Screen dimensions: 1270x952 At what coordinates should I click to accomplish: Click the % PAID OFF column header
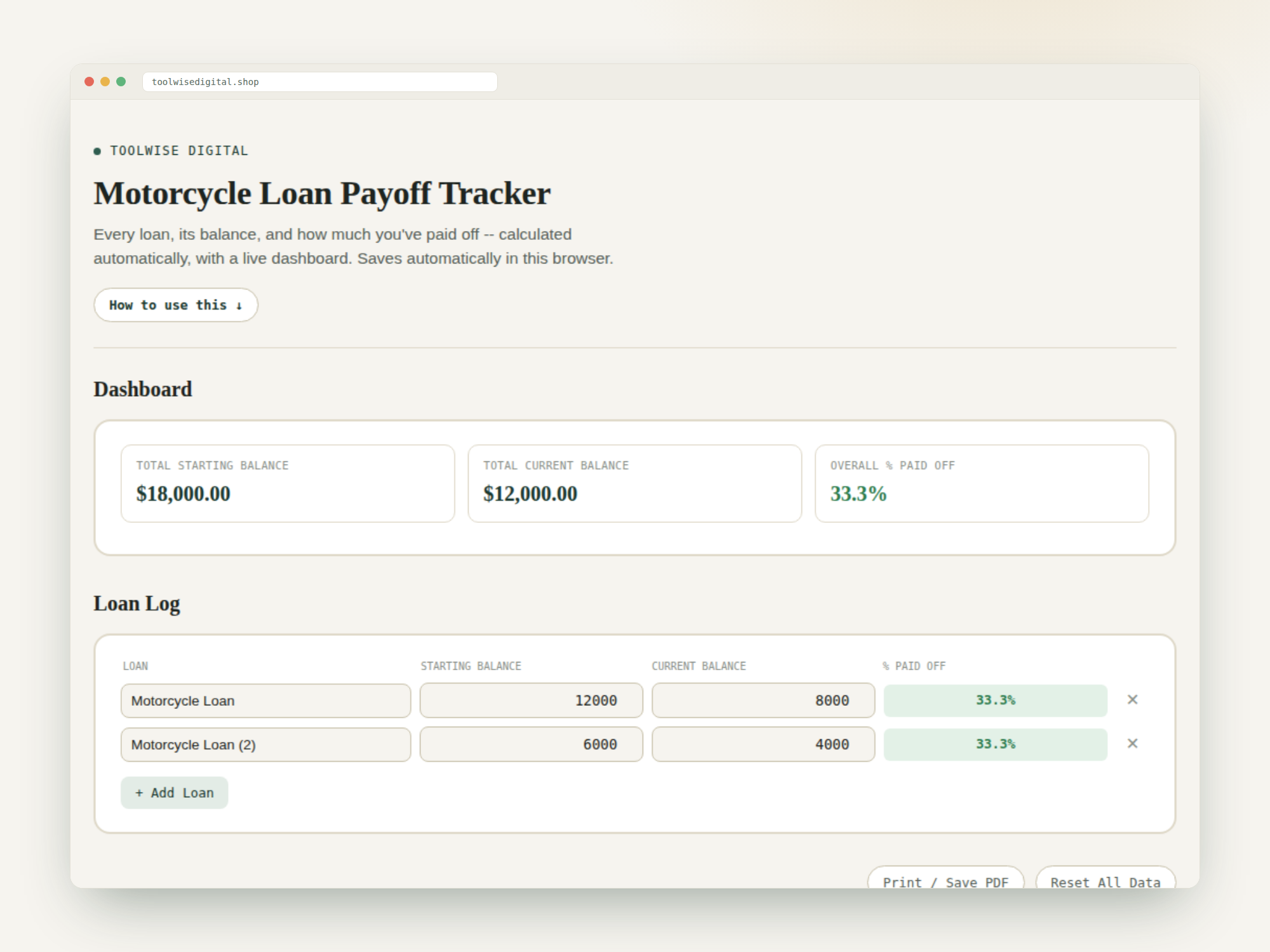point(914,666)
